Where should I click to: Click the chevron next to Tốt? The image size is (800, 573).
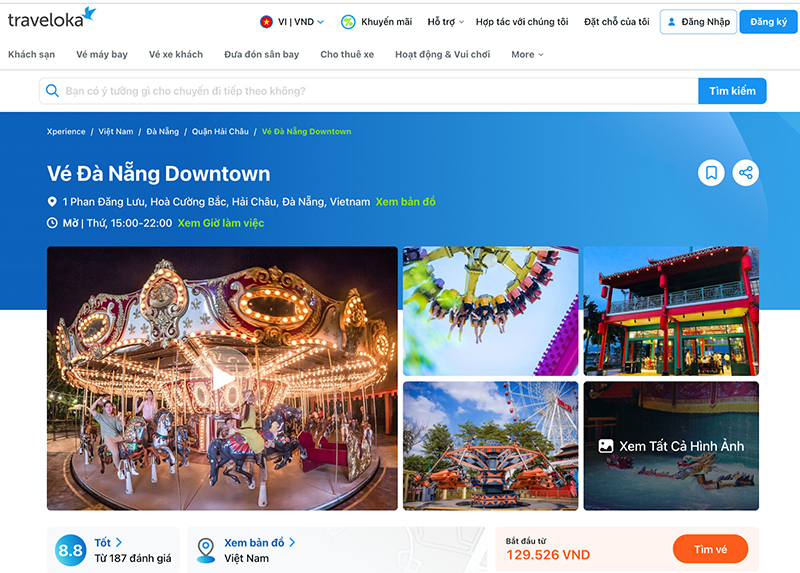pyautogui.click(x=118, y=542)
